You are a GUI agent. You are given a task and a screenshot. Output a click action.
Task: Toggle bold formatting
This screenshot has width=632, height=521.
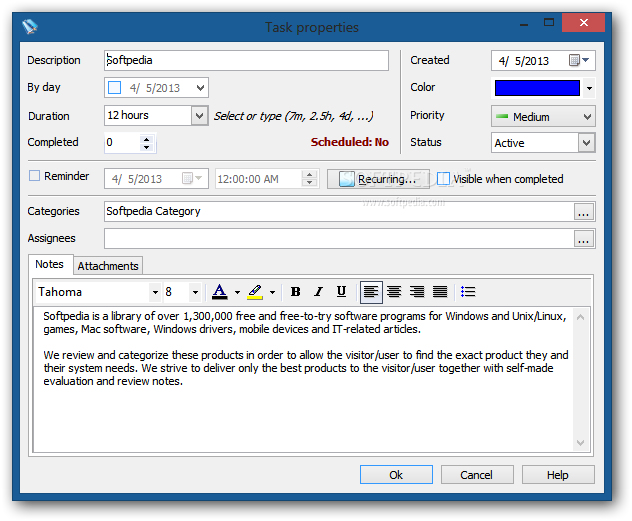point(295,292)
